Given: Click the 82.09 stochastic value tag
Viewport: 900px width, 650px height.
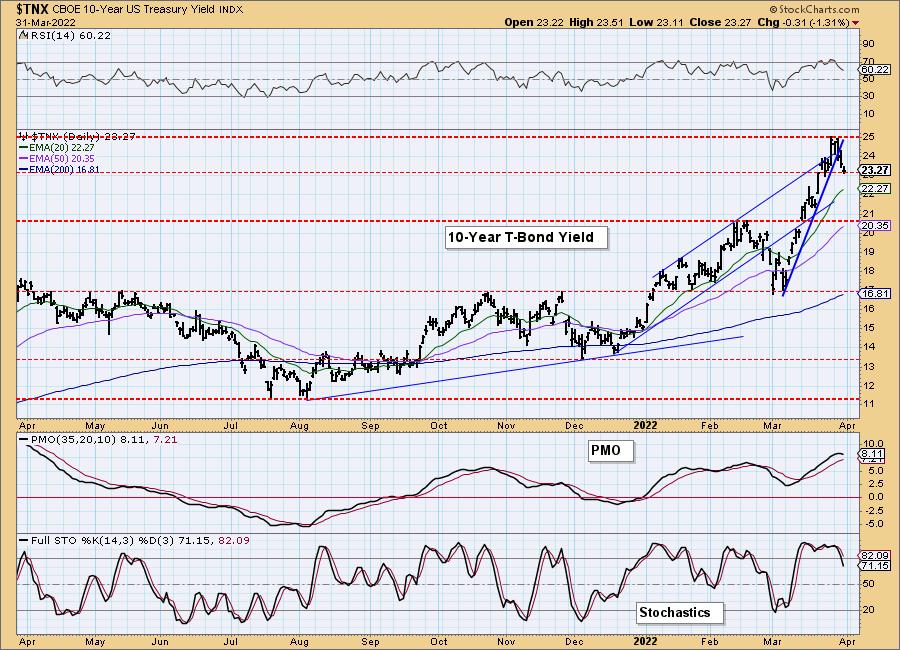Looking at the screenshot, I should tap(876, 556).
